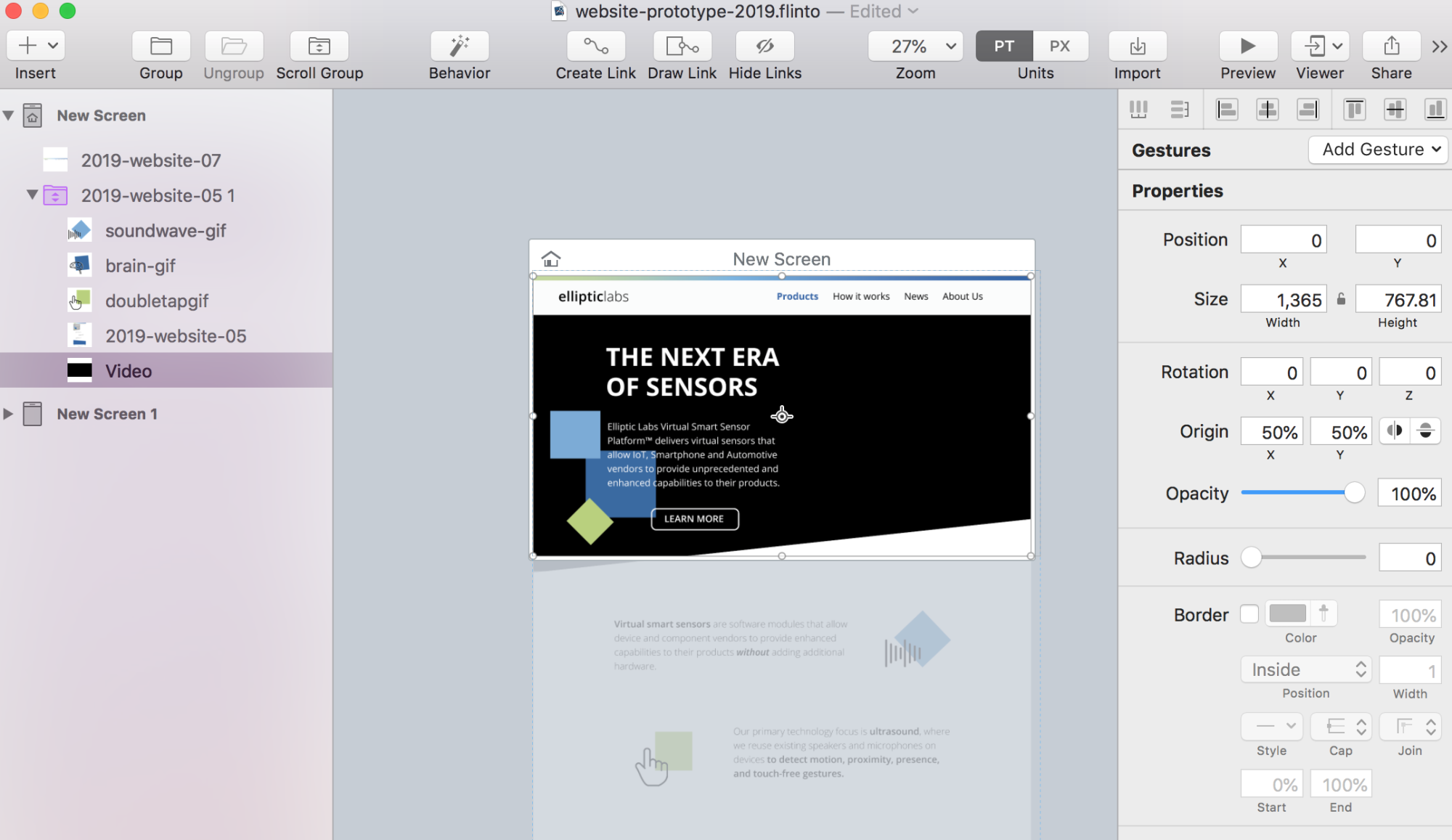Pick border color with eyedropper
The height and width of the screenshot is (840, 1452).
tap(1323, 613)
